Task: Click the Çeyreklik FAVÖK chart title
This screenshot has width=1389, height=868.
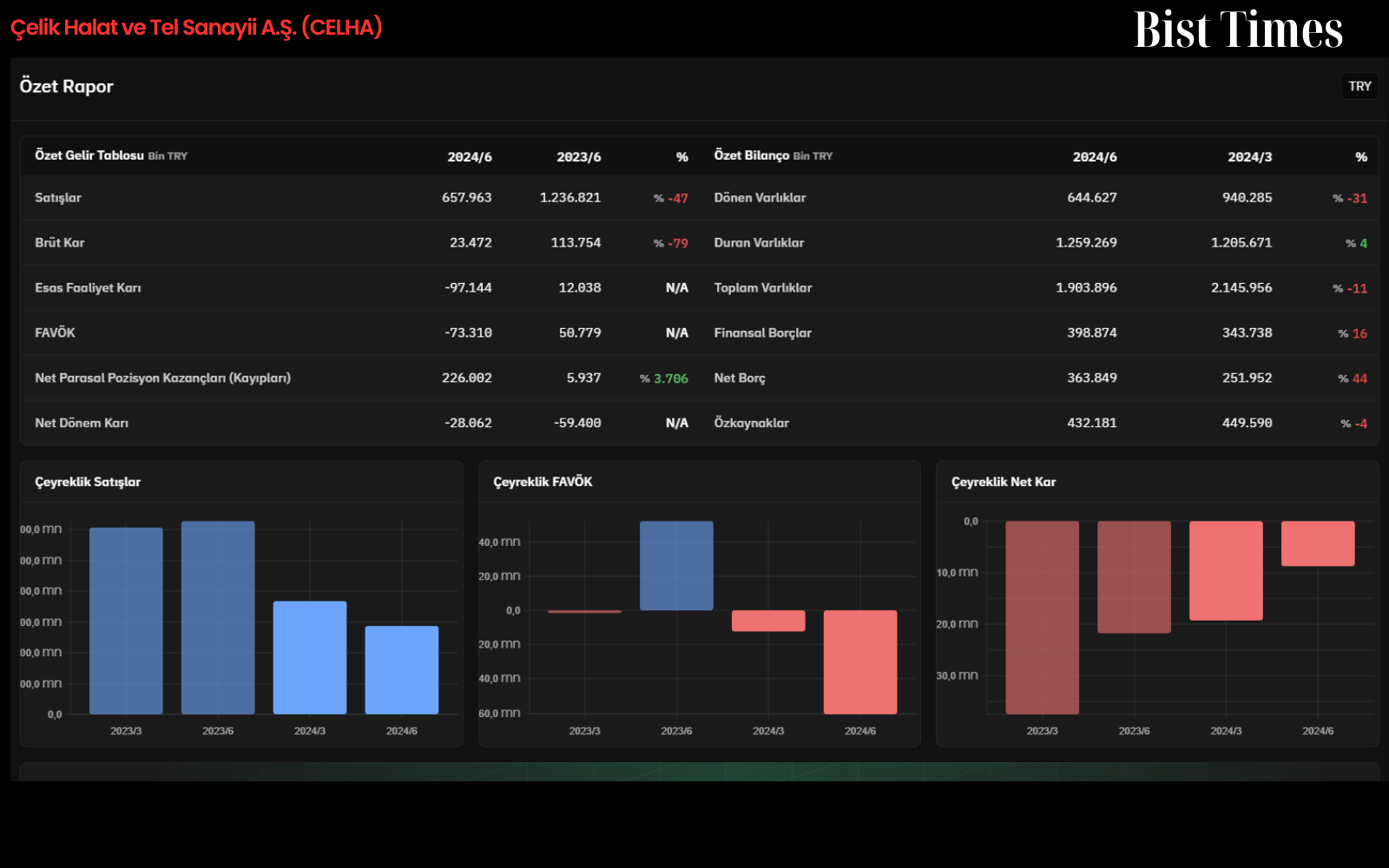Action: pyautogui.click(x=543, y=482)
